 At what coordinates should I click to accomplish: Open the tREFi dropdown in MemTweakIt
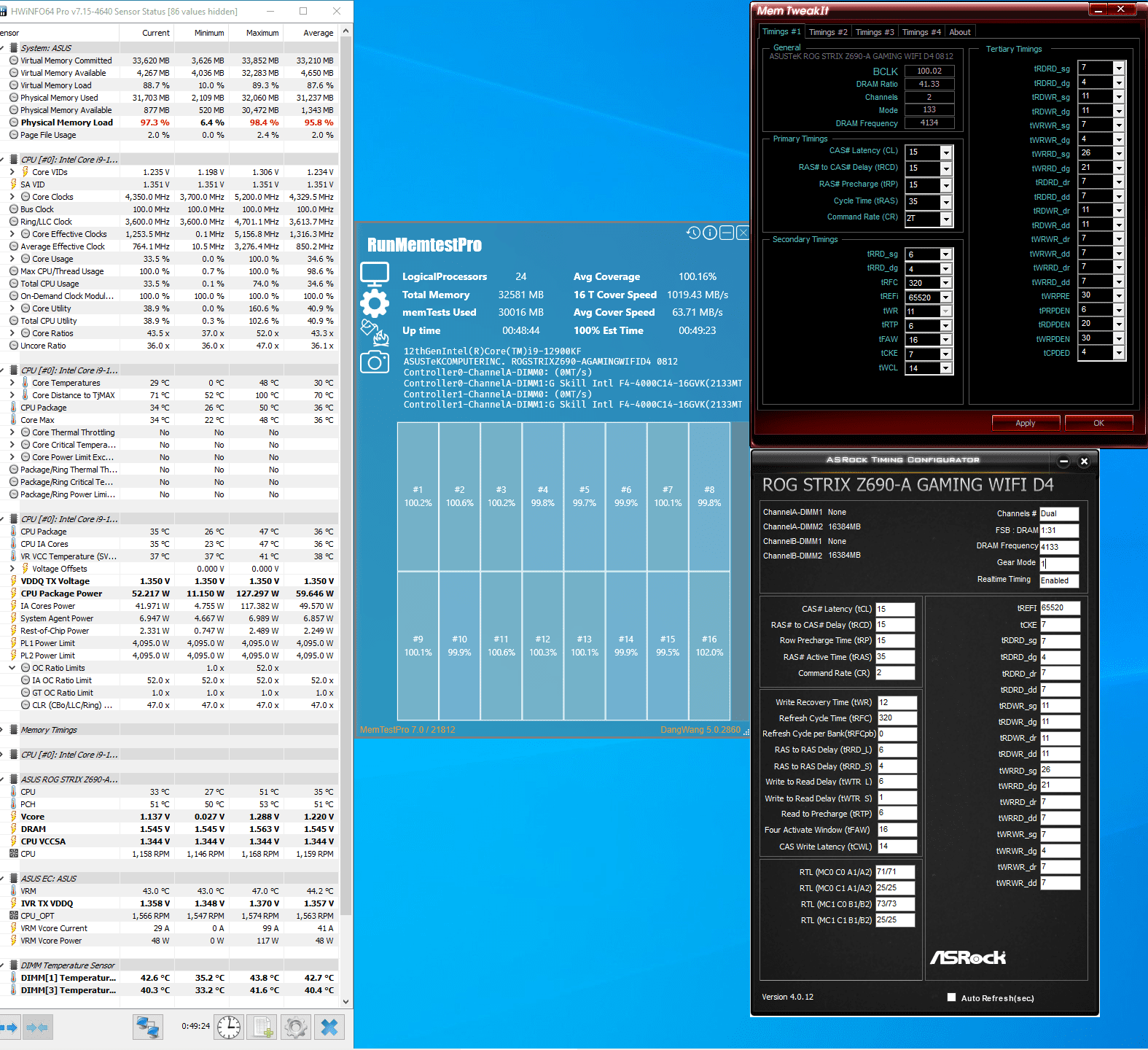tap(945, 297)
